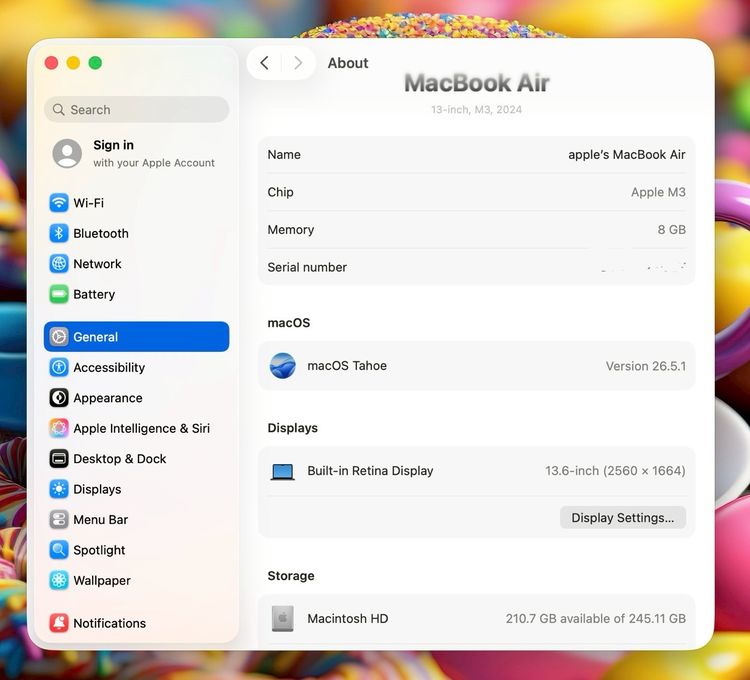Click the Network globe icon
The image size is (750, 680).
pos(59,263)
